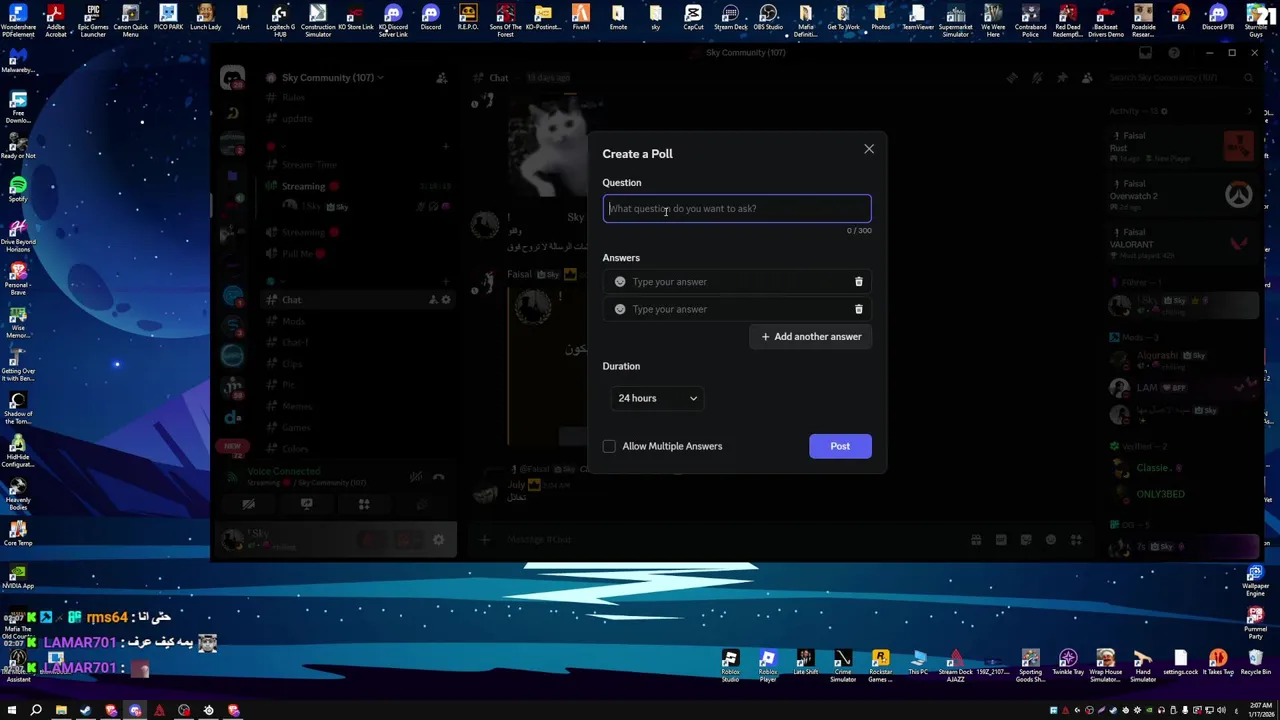This screenshot has width=1280, height=720.
Task: Open EA app desktop shortcut
Action: [x=1180, y=17]
